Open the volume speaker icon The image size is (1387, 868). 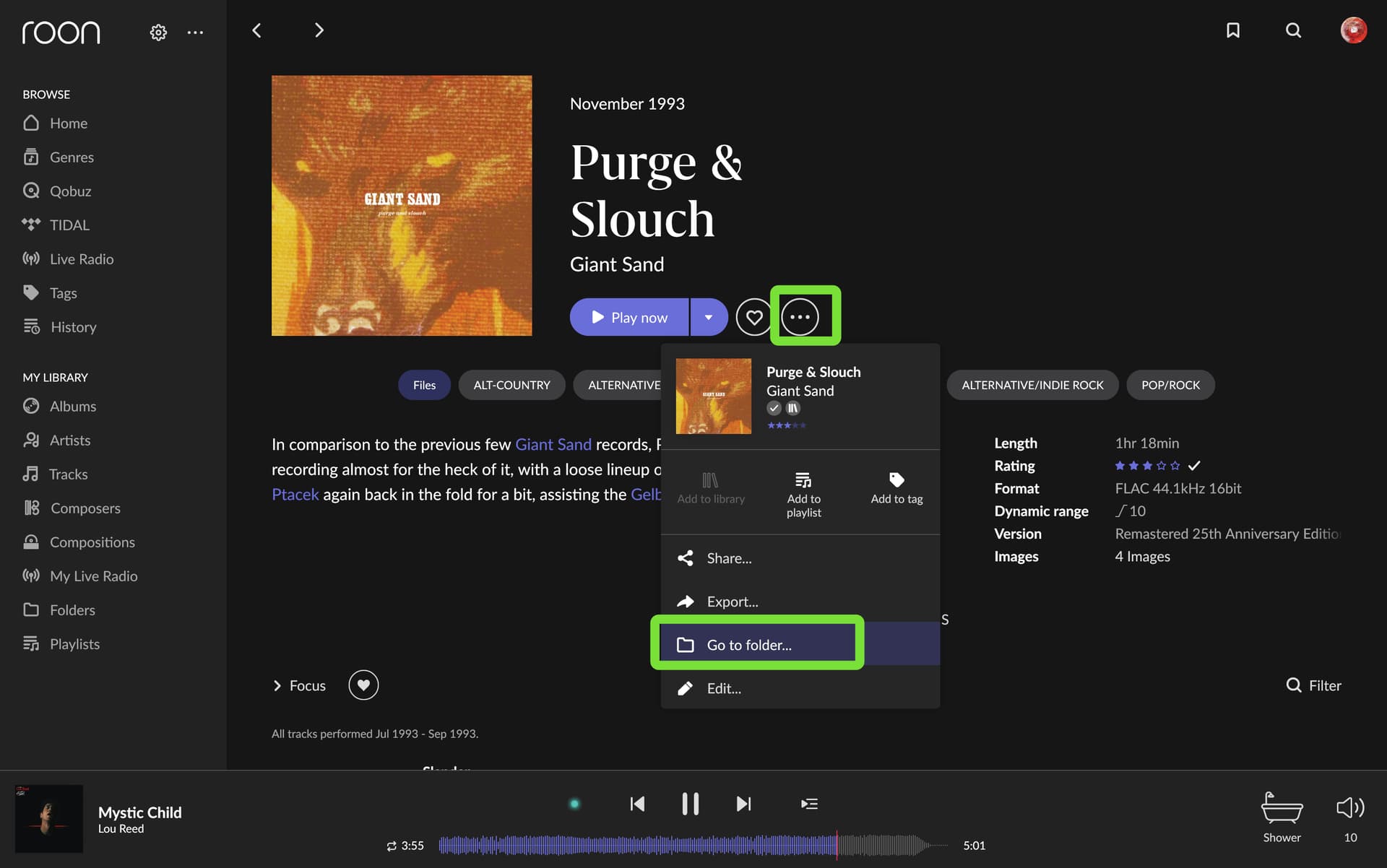[1350, 807]
